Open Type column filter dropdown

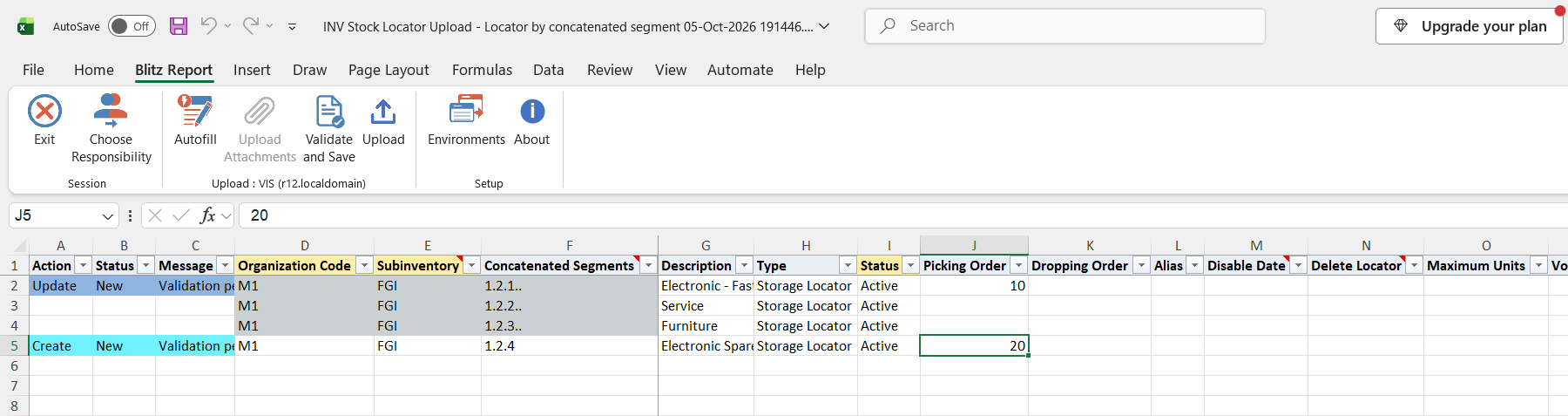coord(848,265)
